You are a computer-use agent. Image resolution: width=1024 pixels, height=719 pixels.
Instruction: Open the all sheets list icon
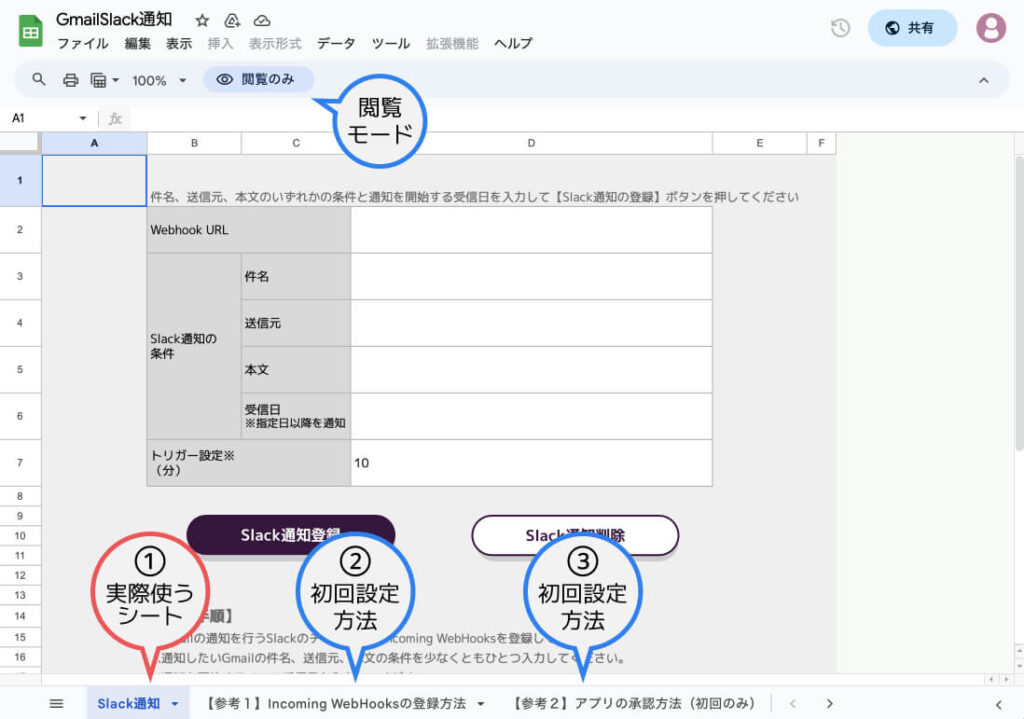(57, 703)
